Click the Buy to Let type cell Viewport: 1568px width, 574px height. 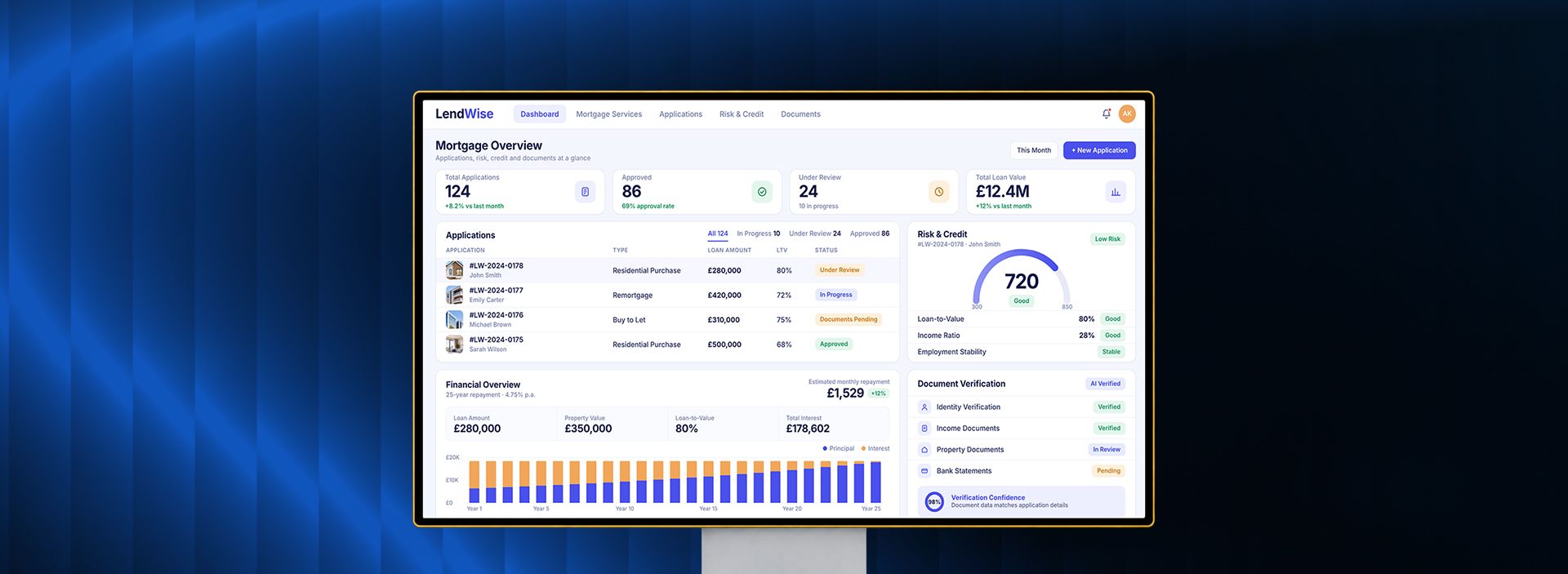click(x=629, y=320)
